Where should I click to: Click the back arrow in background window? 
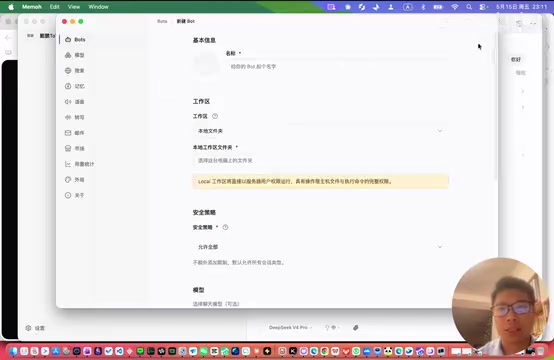pos(8,37)
